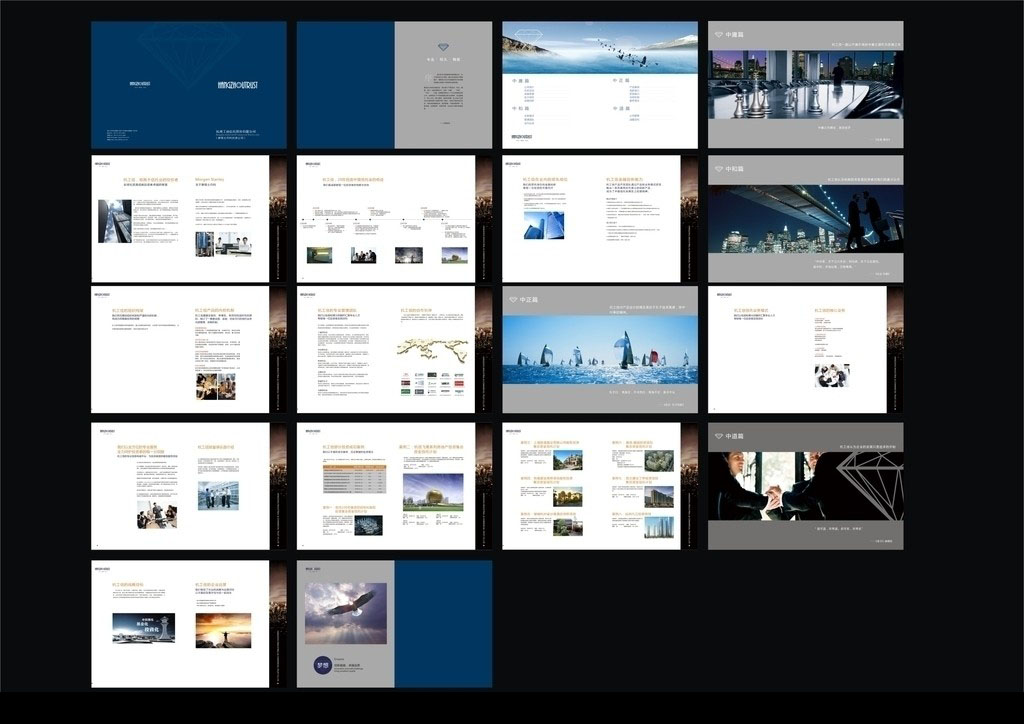Select the chess pieces skyline photo
Screen dimensions: 1024x724
pos(805,85)
